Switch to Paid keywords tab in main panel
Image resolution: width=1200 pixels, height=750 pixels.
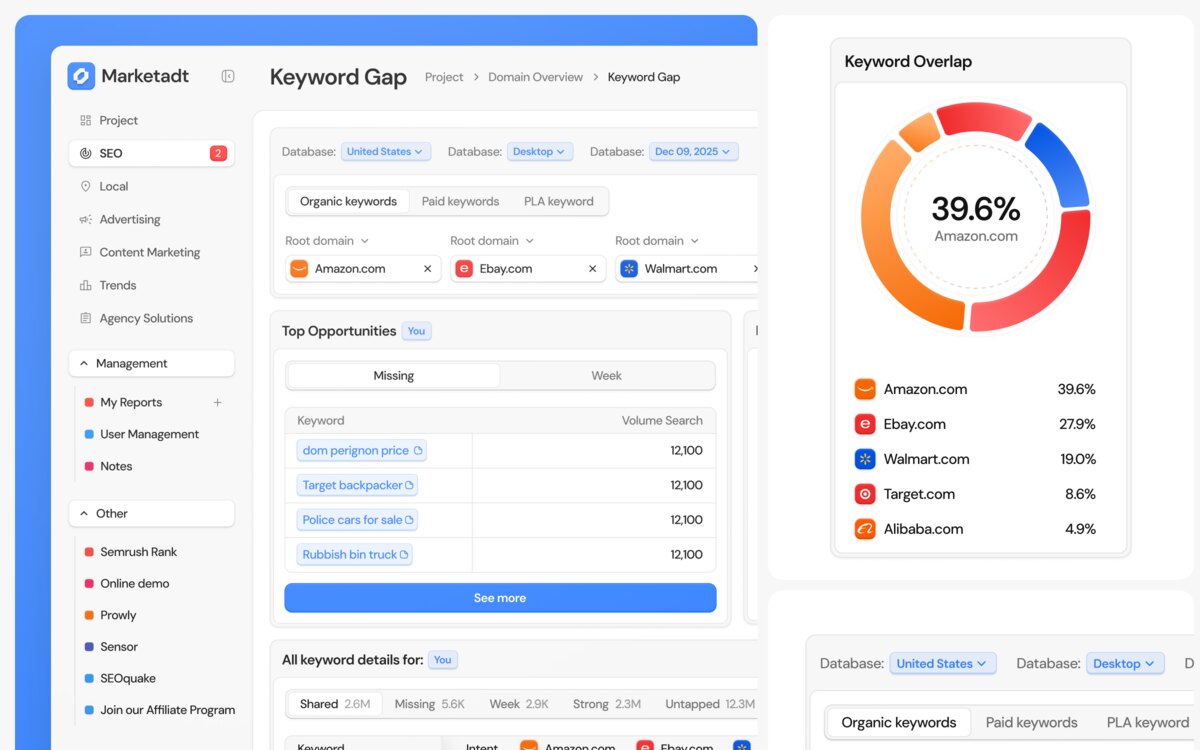pyautogui.click(x=460, y=201)
